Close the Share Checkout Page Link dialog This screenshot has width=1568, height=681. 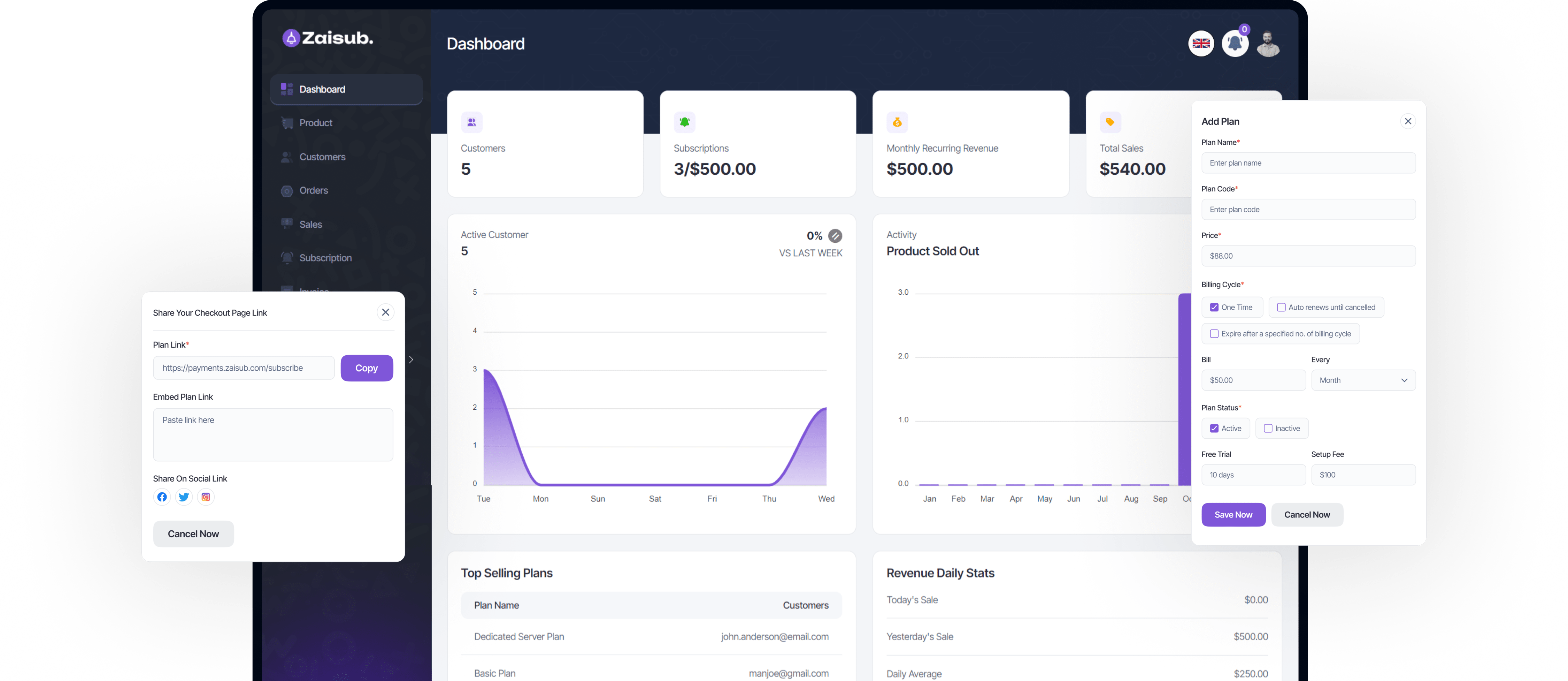pyautogui.click(x=385, y=312)
